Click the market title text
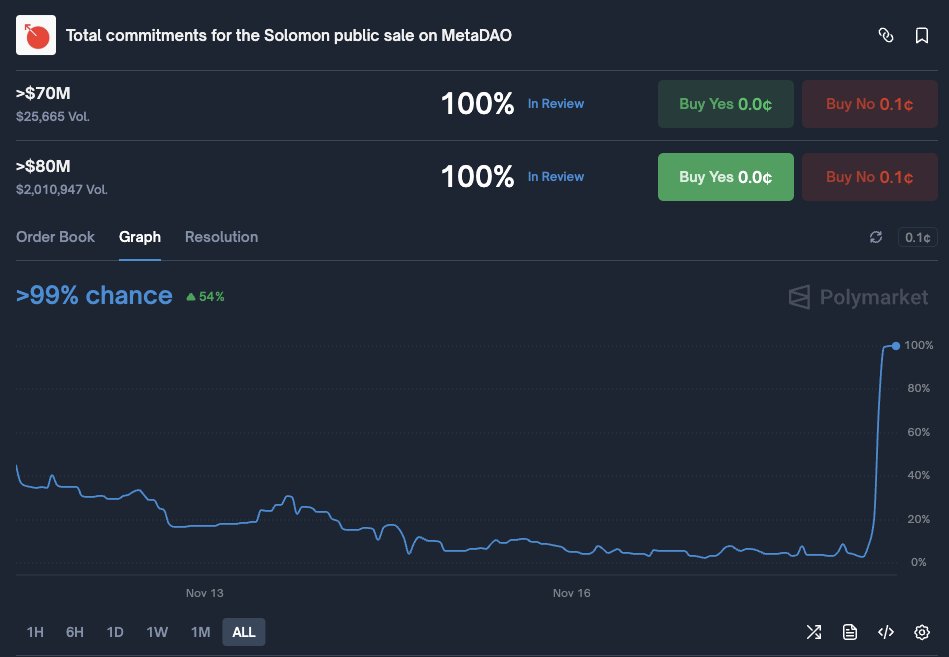This screenshot has width=949, height=657. 289,35
